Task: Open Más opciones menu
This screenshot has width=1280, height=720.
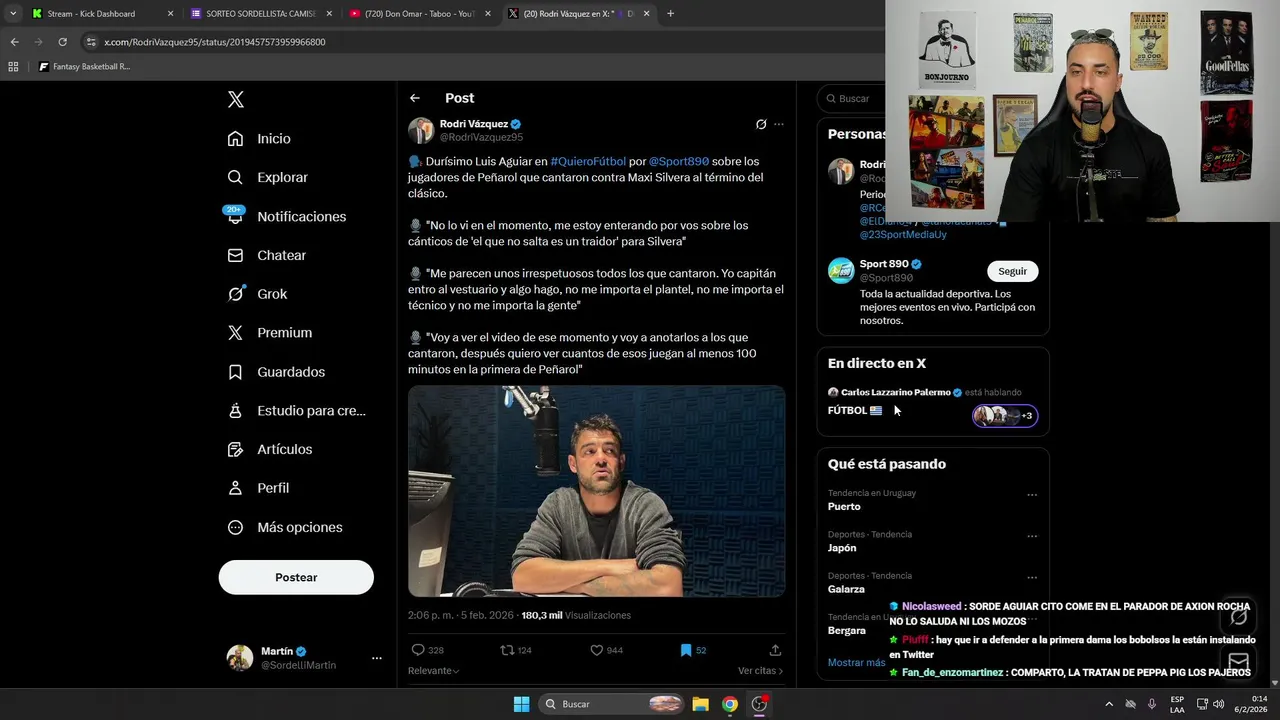Action: click(285, 527)
